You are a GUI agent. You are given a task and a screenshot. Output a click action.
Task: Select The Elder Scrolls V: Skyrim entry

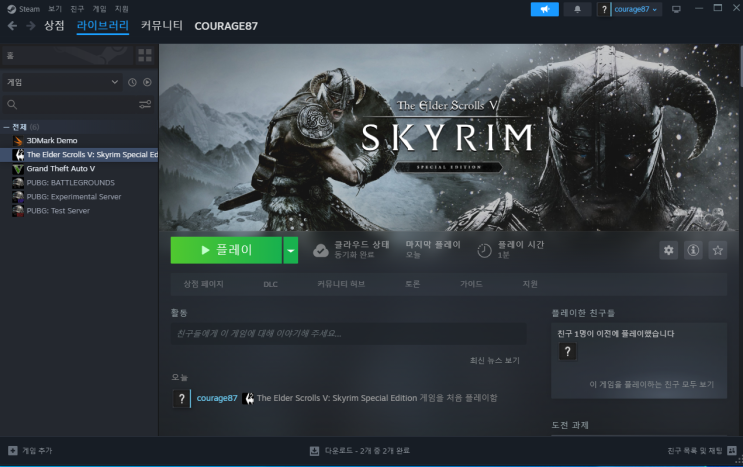point(79,155)
